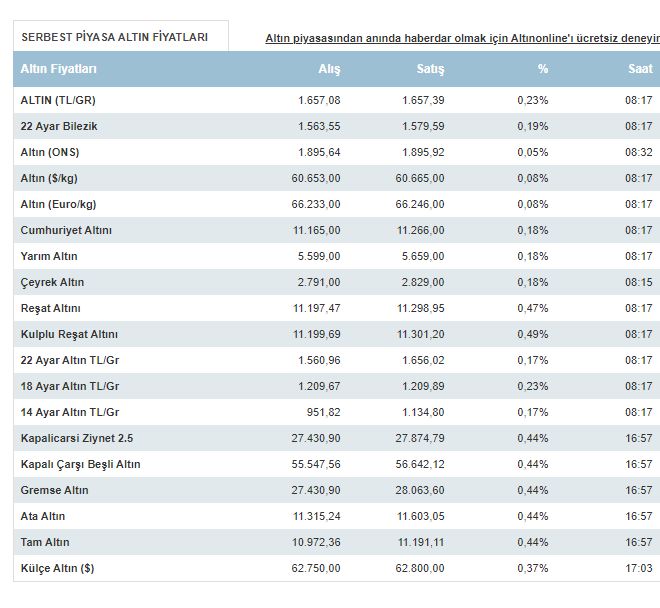Click the Tam Altın alış price 10.972,36
Image resolution: width=660 pixels, height=608 pixels.
pyautogui.click(x=316, y=542)
